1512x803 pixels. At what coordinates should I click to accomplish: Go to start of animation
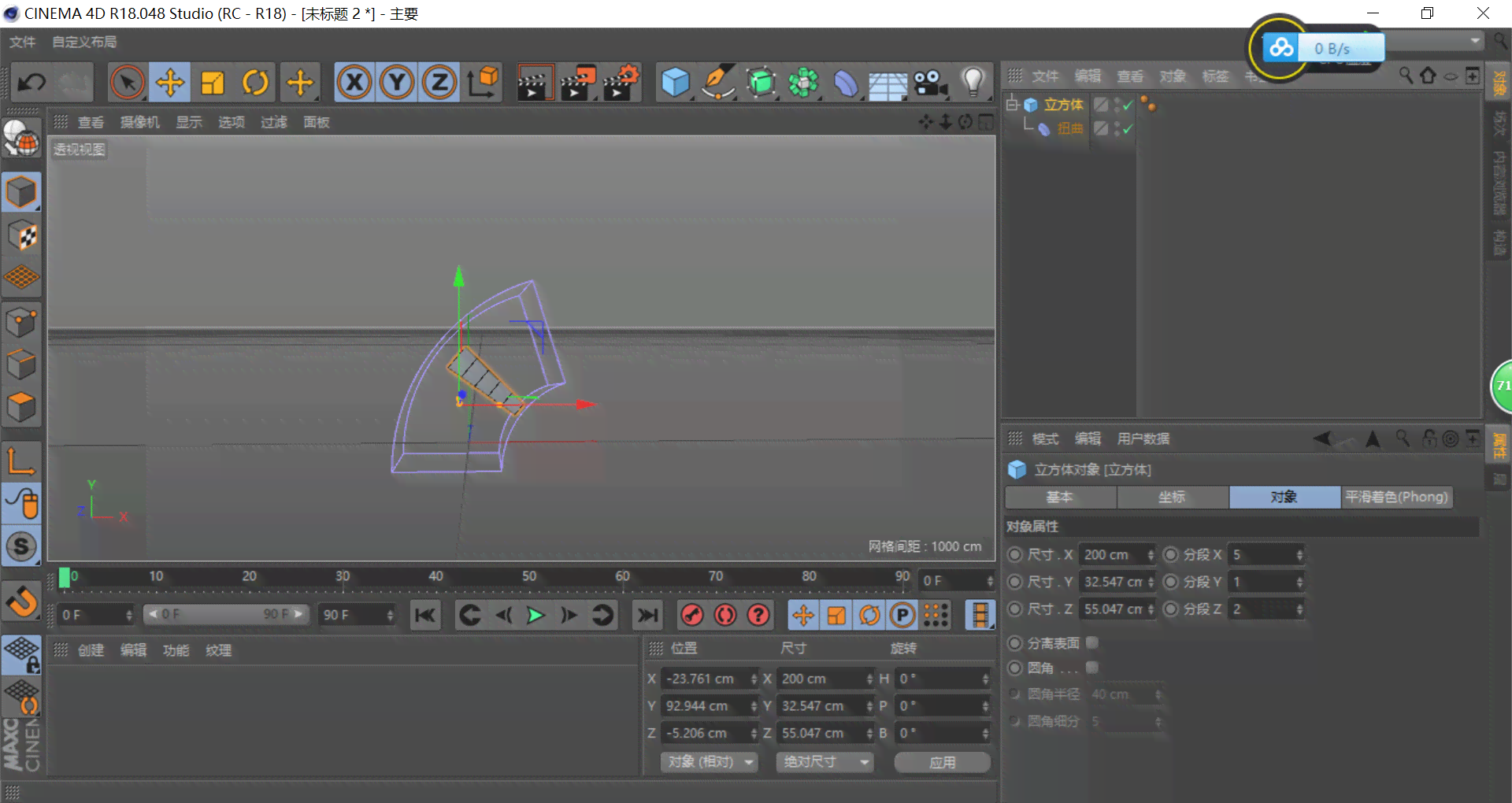(425, 615)
